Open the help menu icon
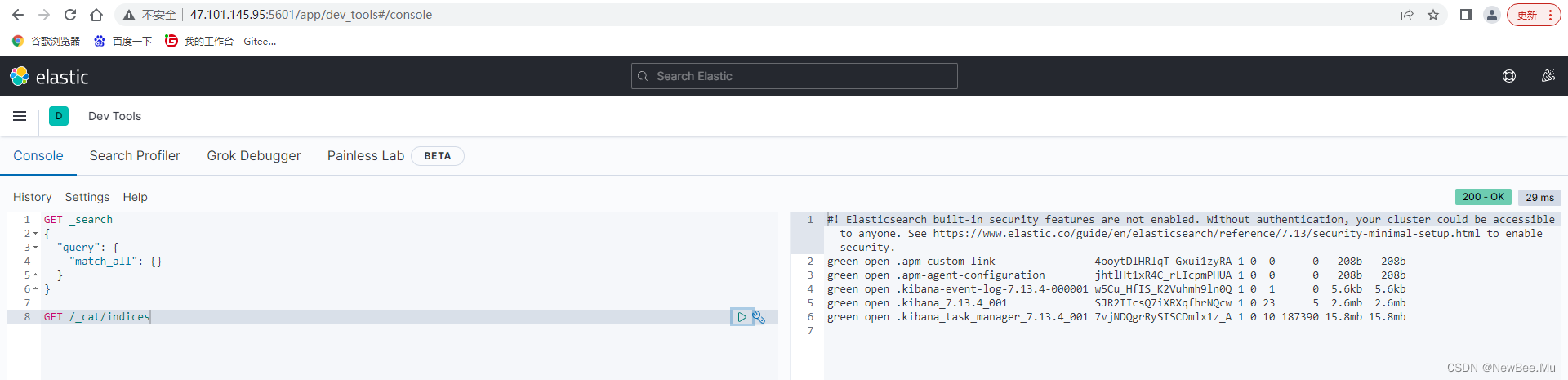1568x380 pixels. coord(1509,76)
